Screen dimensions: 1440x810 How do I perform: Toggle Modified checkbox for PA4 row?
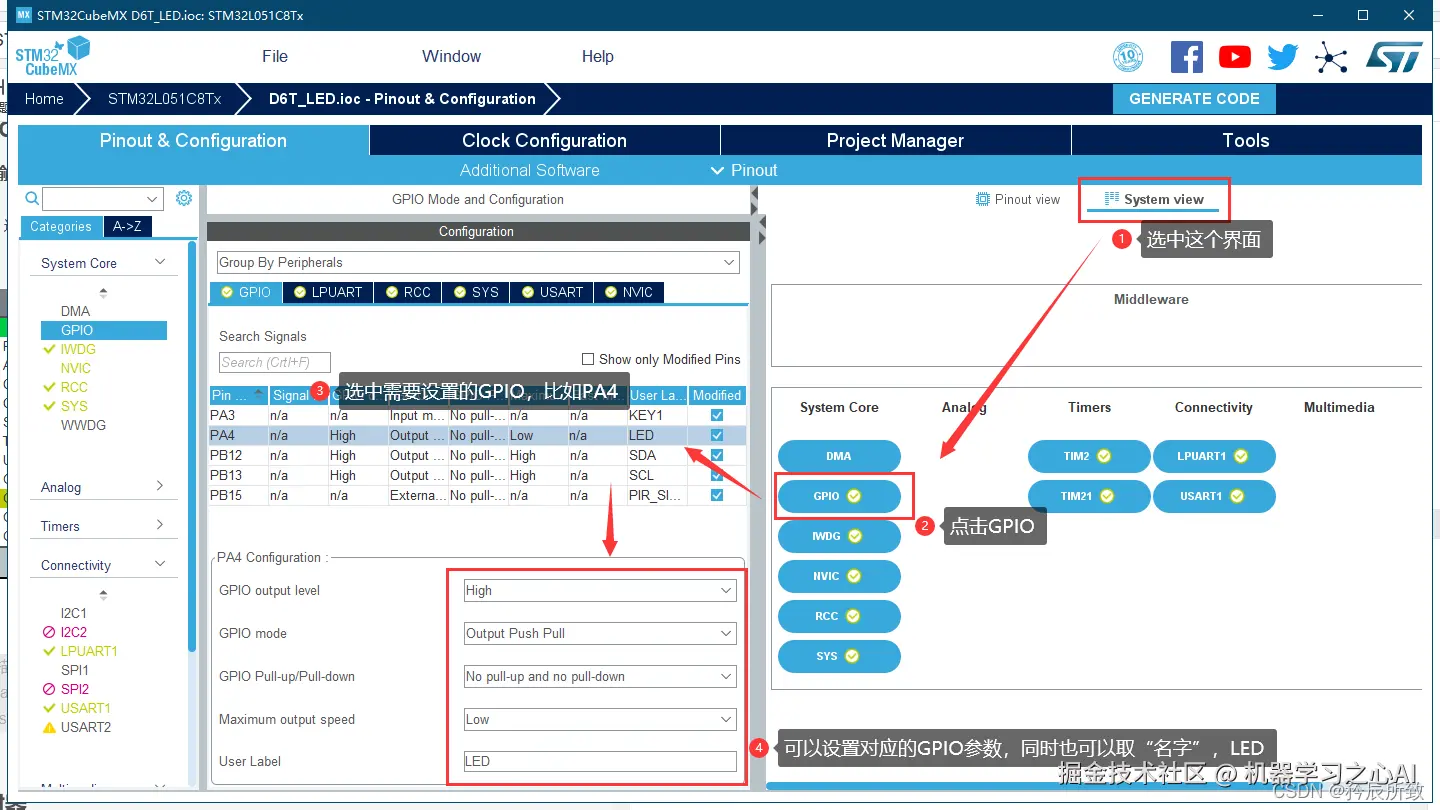(x=716, y=435)
